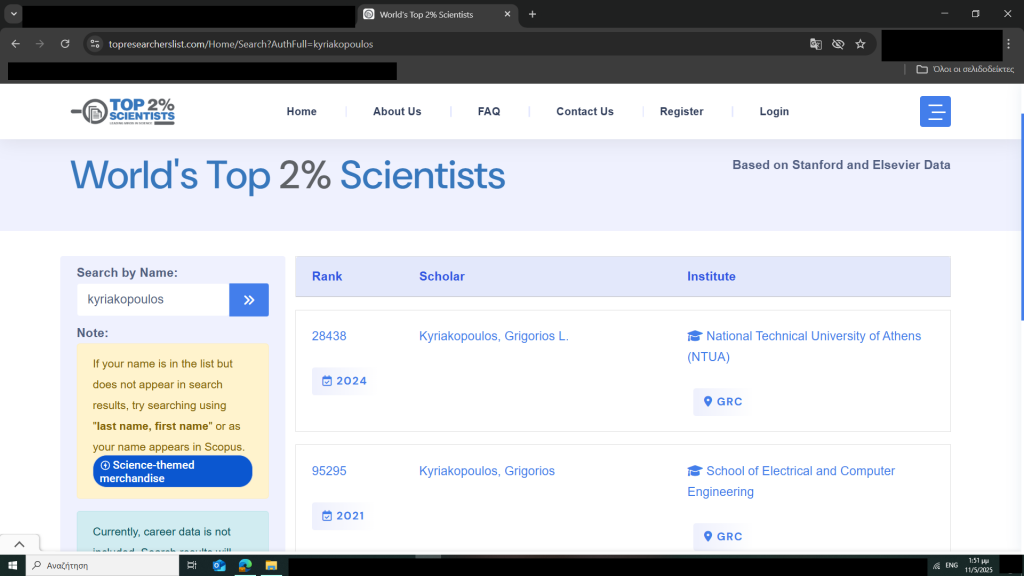Open a new browser tab
This screenshot has height=576, width=1024.
coord(532,14)
